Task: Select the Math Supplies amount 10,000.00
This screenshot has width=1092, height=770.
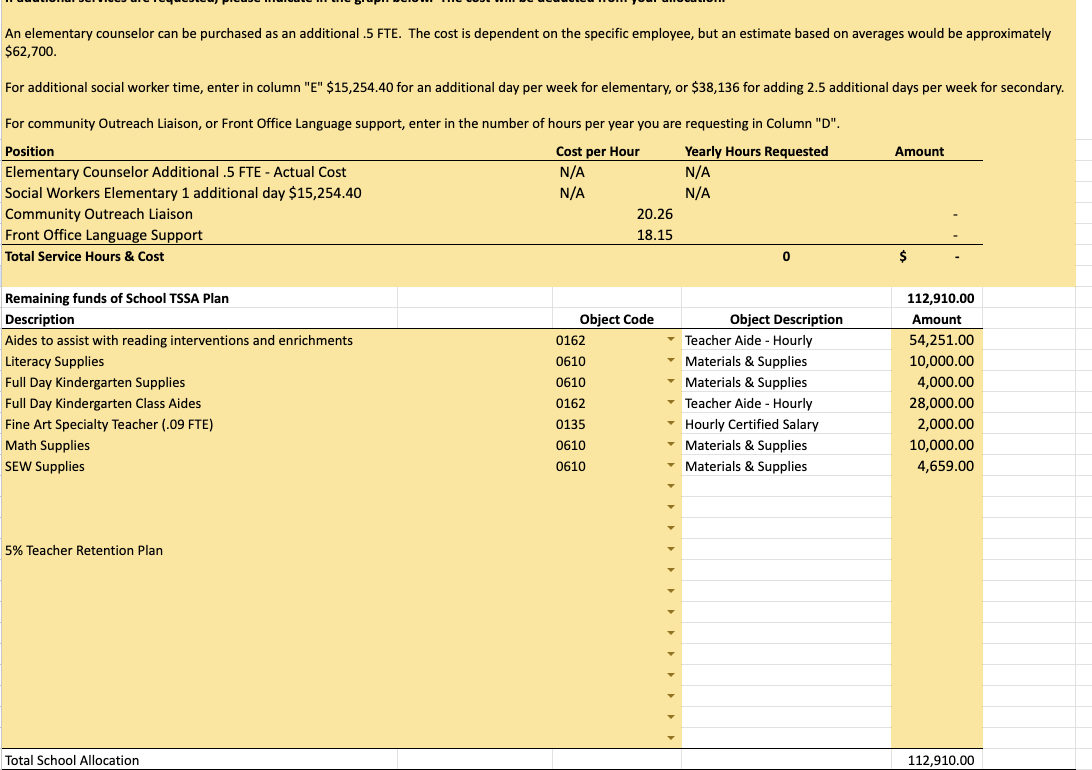Action: [937, 444]
